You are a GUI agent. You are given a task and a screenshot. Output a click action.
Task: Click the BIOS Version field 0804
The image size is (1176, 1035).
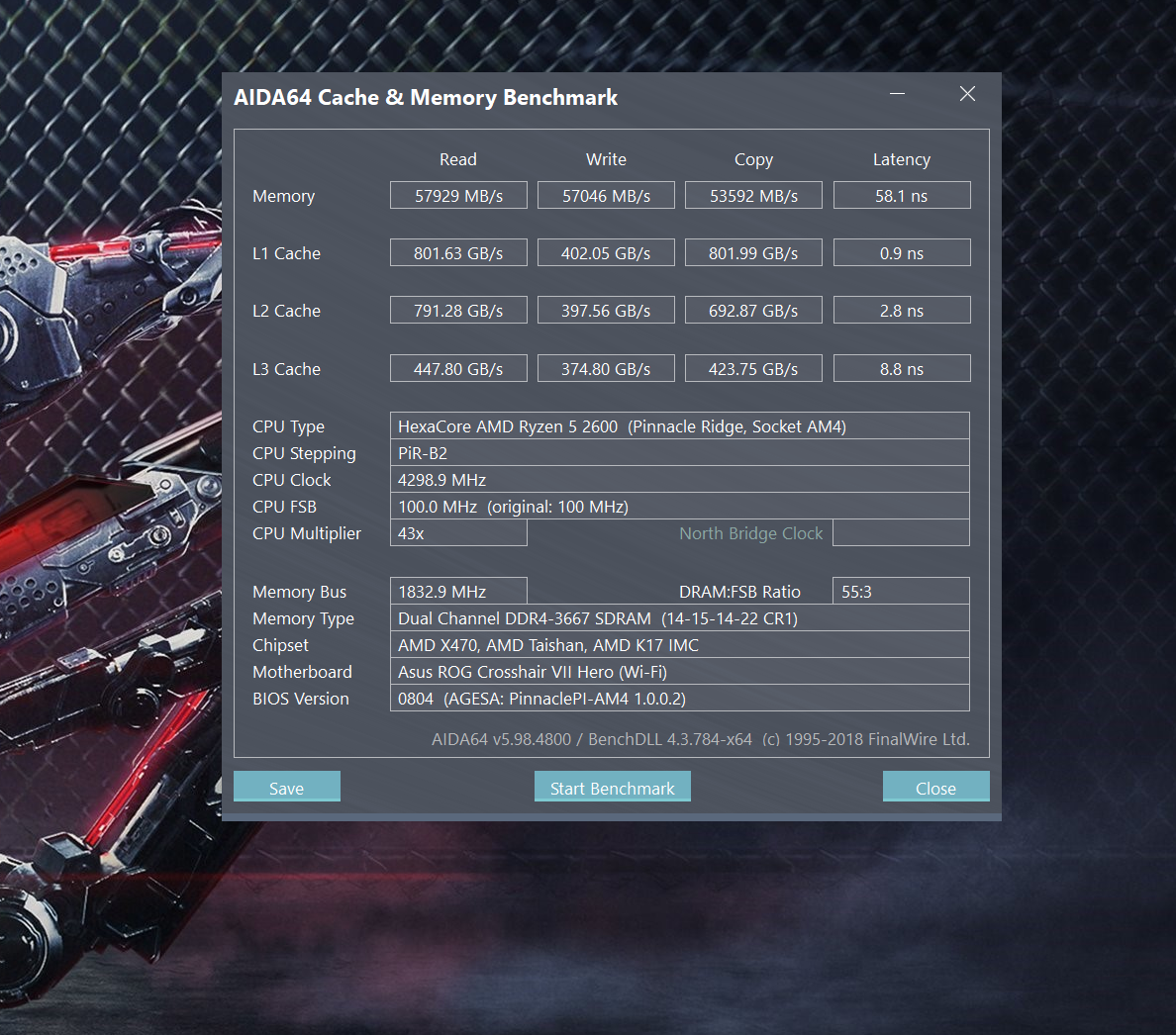pos(679,699)
